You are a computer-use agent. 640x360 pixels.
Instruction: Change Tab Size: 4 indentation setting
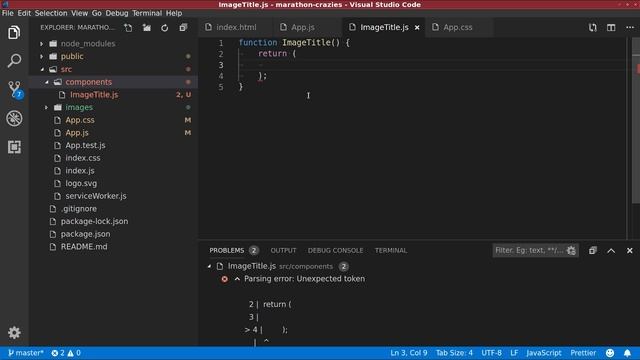point(454,353)
